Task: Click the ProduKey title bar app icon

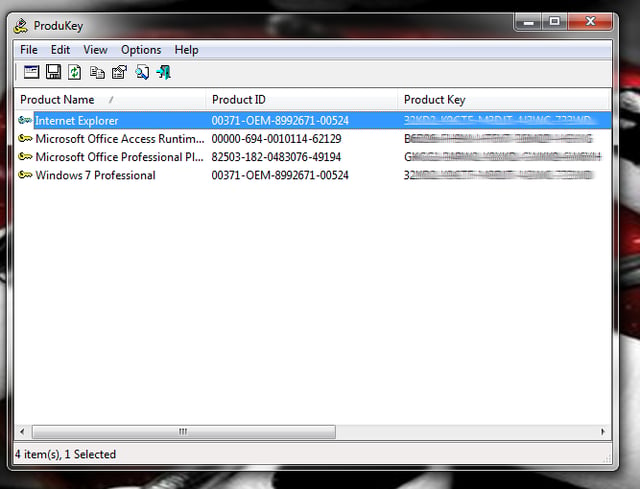Action: (21, 26)
